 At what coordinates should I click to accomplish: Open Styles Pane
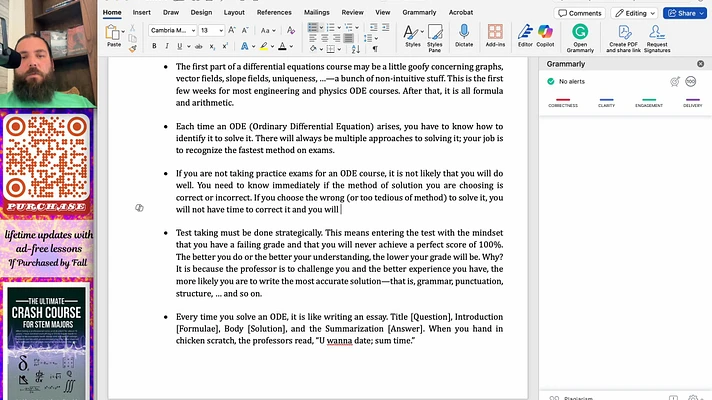(435, 38)
